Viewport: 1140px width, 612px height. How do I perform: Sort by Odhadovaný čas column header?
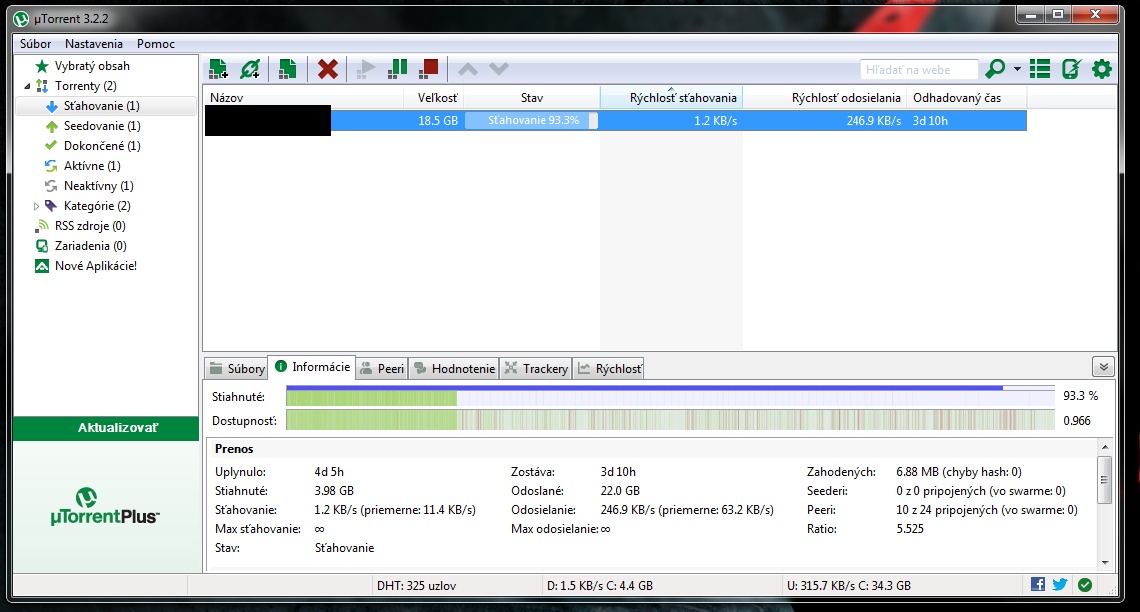click(966, 97)
